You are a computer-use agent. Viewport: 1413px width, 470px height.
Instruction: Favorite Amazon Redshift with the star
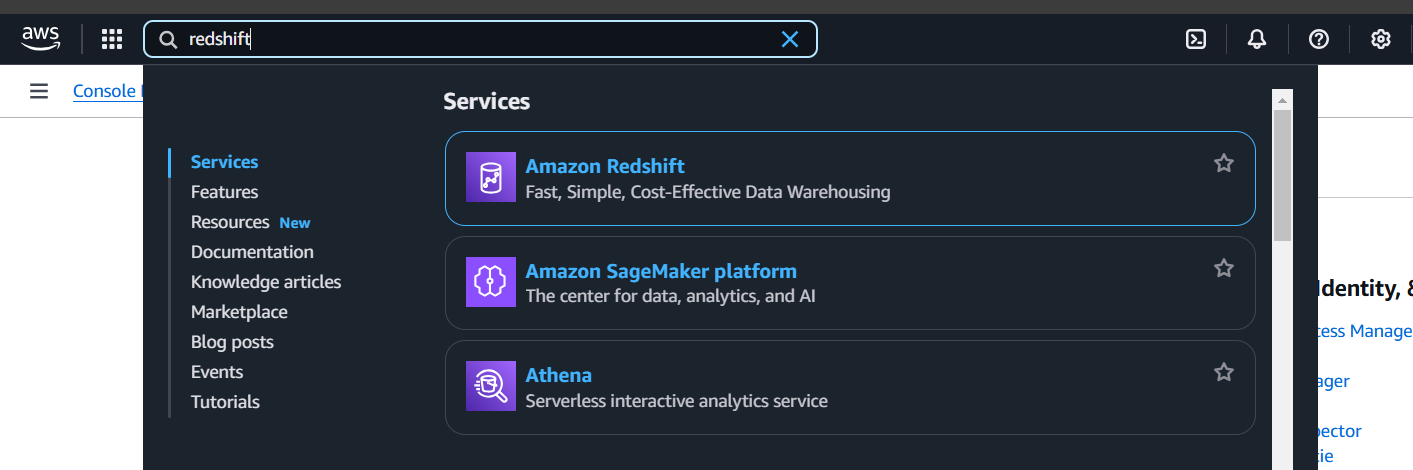click(1224, 163)
